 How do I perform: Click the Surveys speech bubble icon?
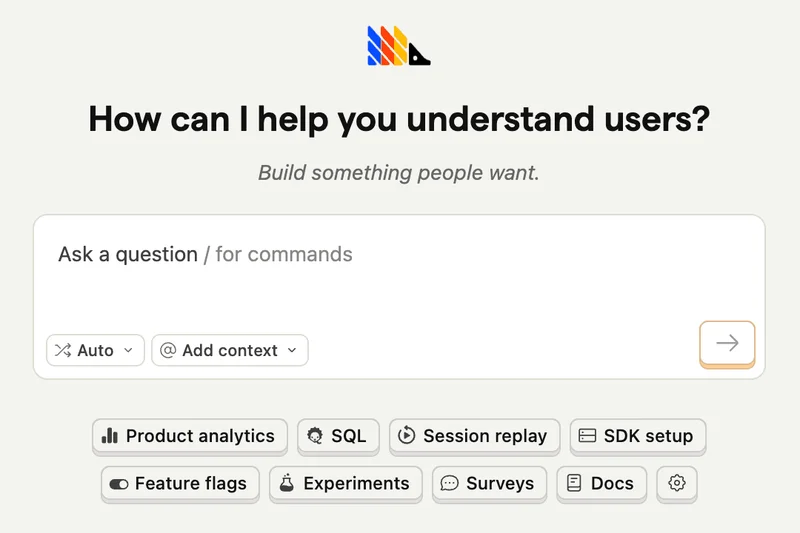tap(450, 483)
